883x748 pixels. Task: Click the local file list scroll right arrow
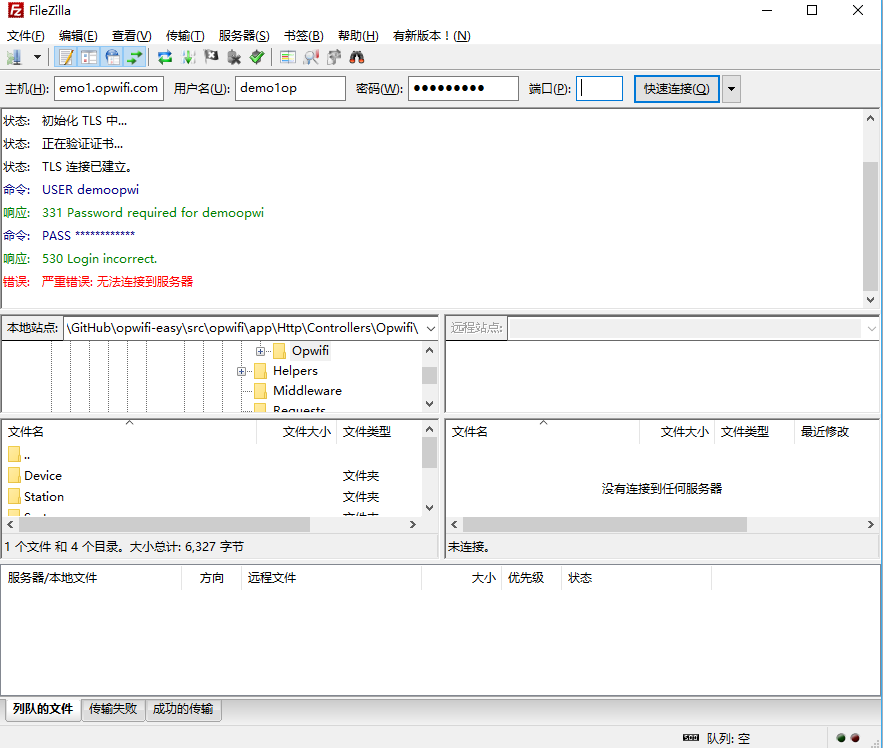click(413, 524)
